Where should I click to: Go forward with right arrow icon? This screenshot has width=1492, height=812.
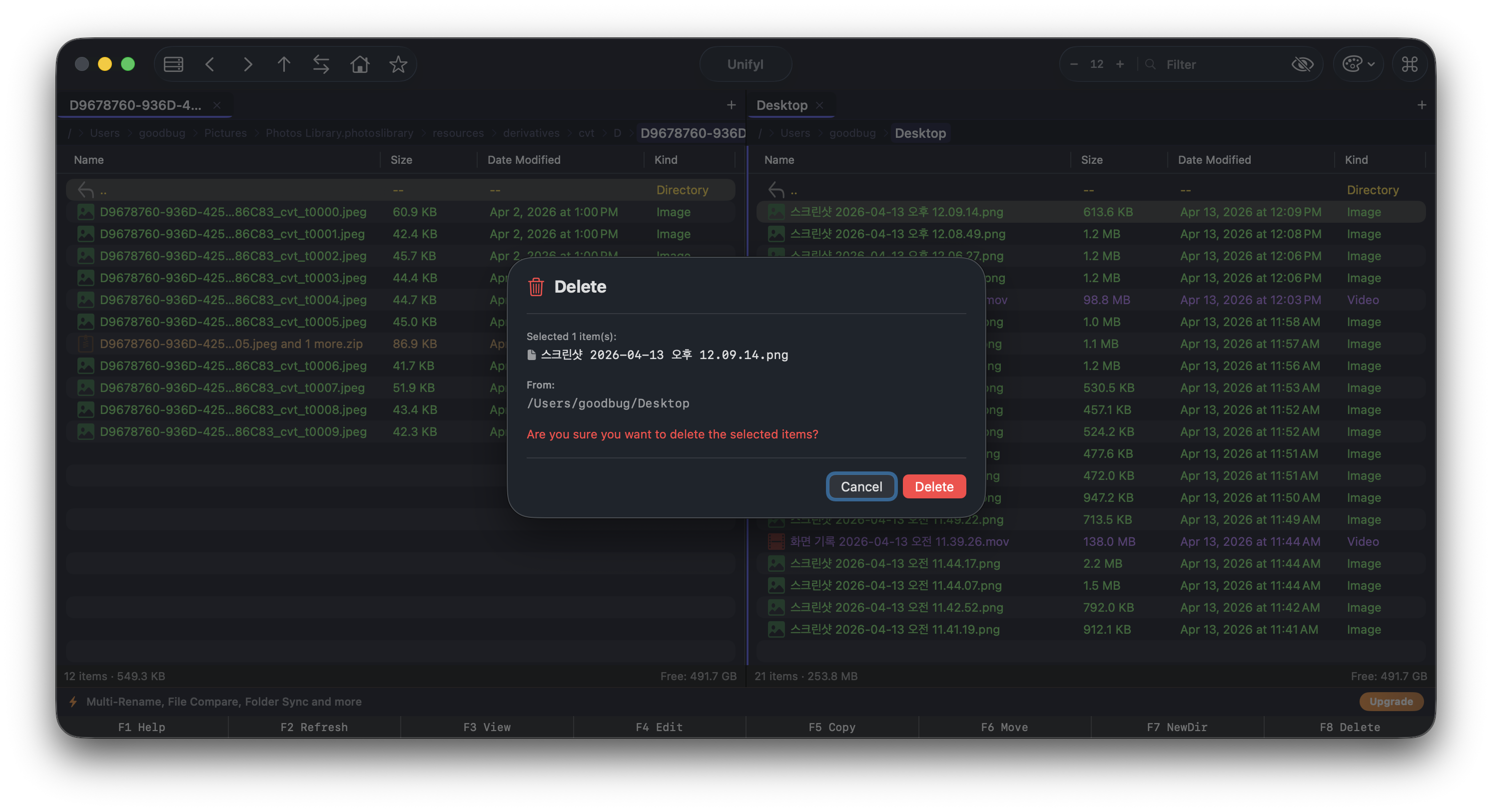[248, 64]
